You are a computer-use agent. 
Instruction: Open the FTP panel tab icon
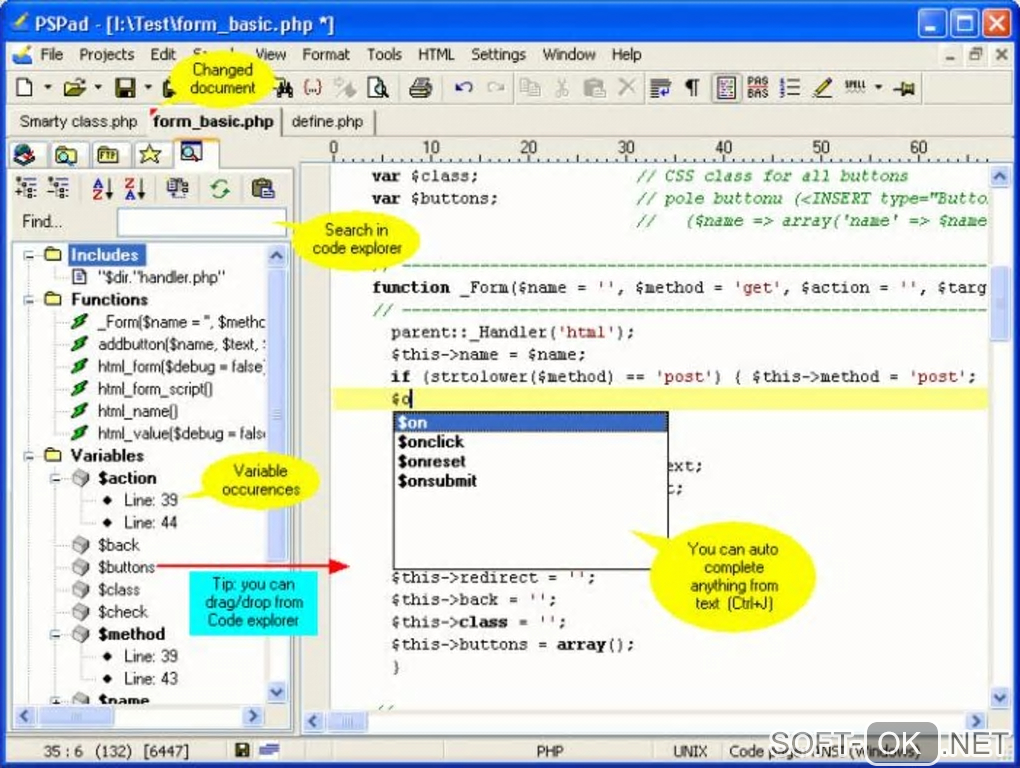point(107,155)
